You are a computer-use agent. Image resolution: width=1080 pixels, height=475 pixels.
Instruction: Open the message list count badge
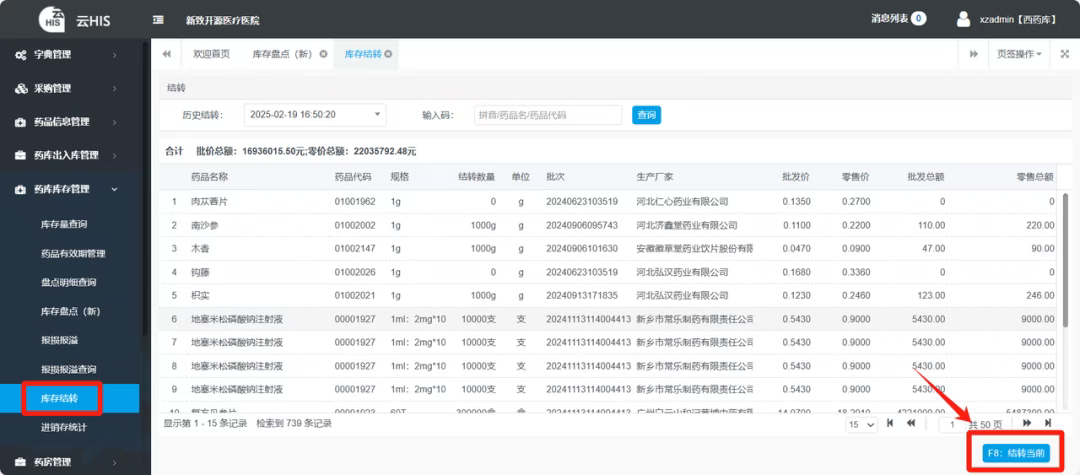pyautogui.click(x=918, y=19)
